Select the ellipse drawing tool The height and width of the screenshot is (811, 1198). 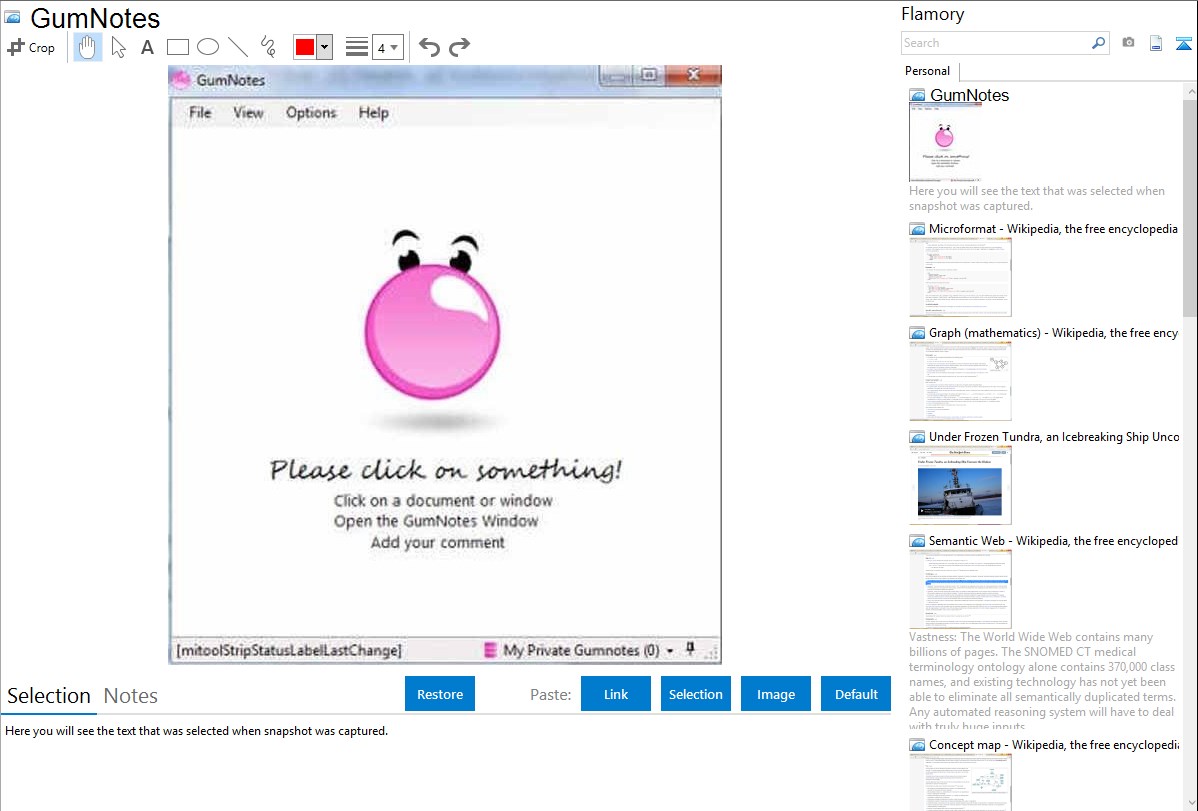(x=208, y=47)
